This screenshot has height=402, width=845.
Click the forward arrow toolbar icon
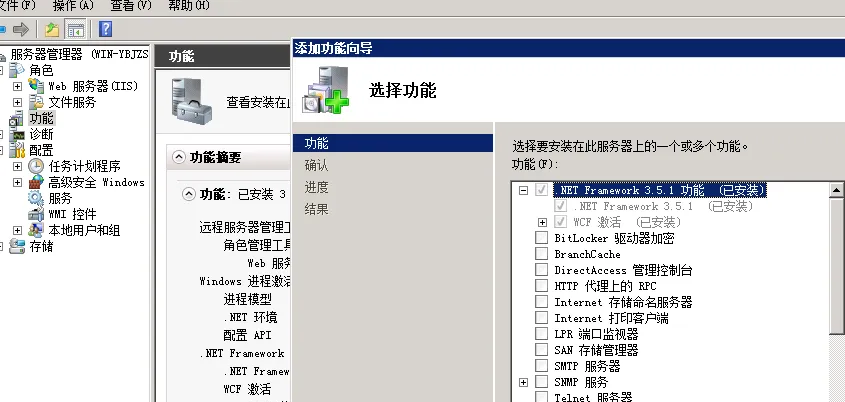[20, 29]
